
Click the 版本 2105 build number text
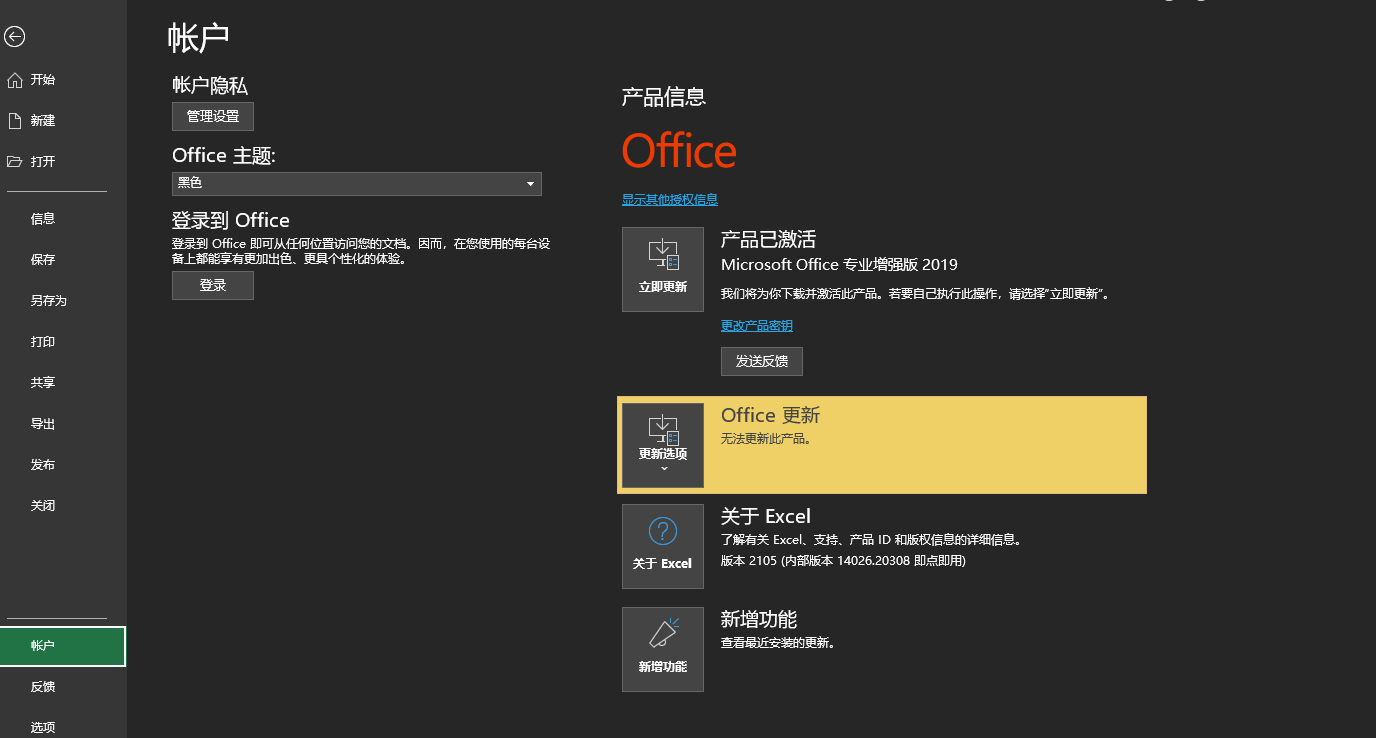pos(843,561)
